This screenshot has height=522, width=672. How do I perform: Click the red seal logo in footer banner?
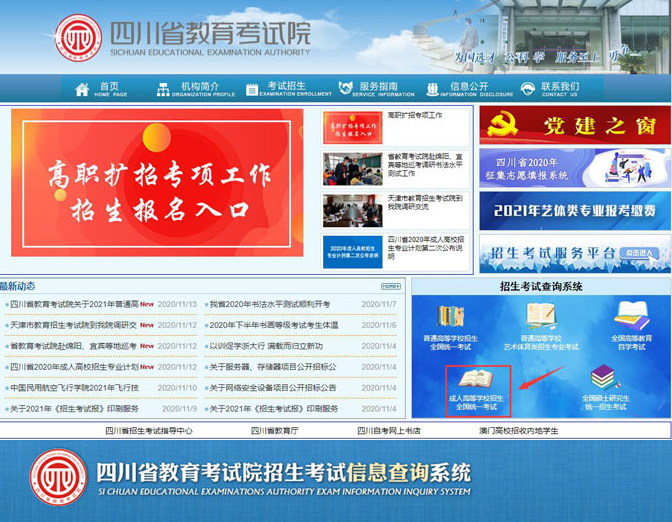point(58,477)
